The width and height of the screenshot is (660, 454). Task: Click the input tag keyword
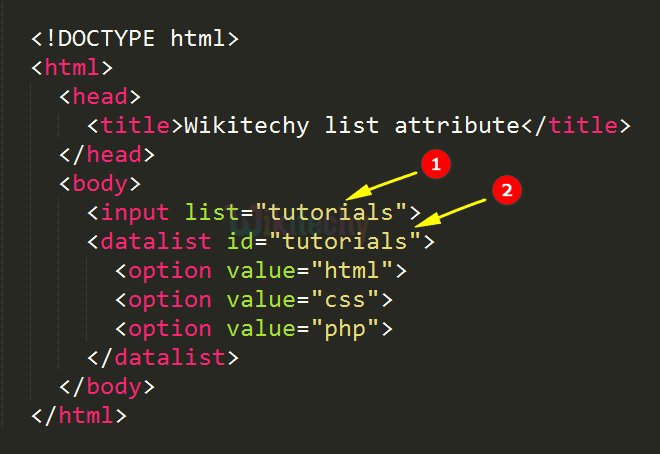click(x=135, y=213)
